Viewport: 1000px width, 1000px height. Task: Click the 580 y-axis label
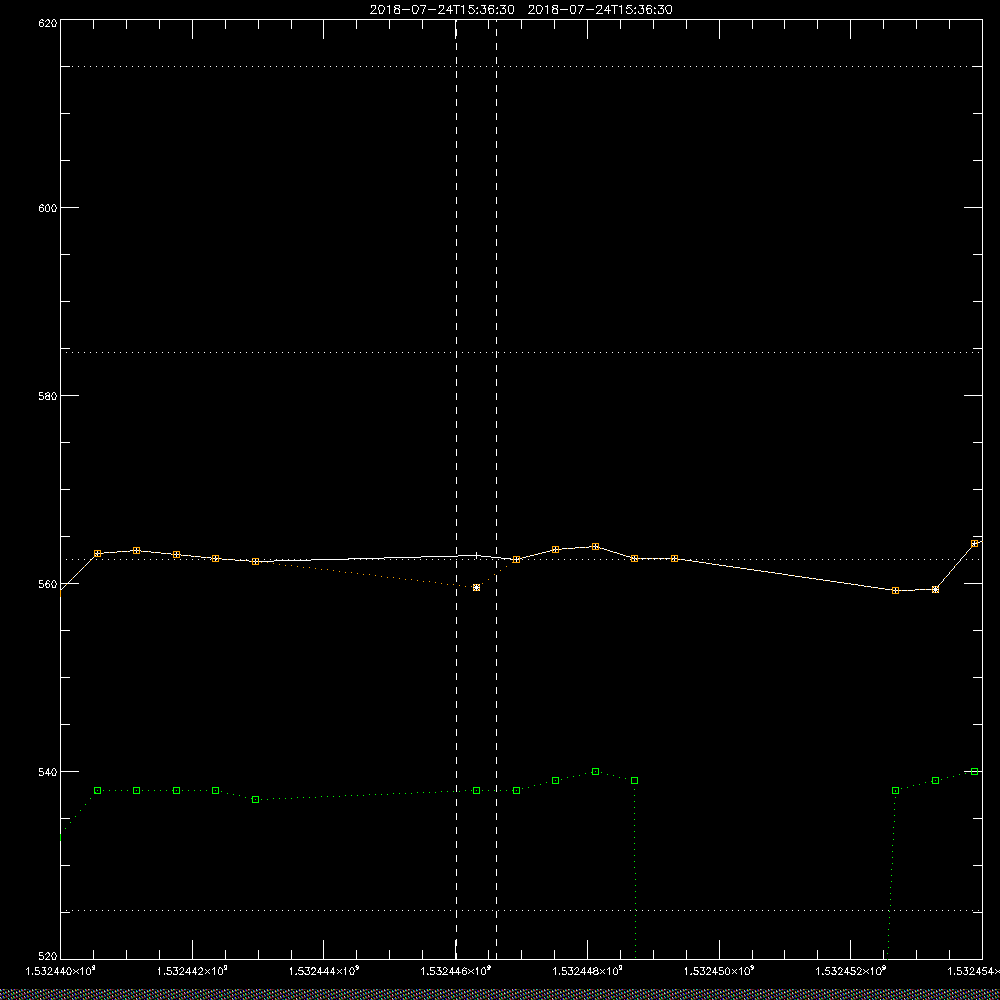pos(48,395)
